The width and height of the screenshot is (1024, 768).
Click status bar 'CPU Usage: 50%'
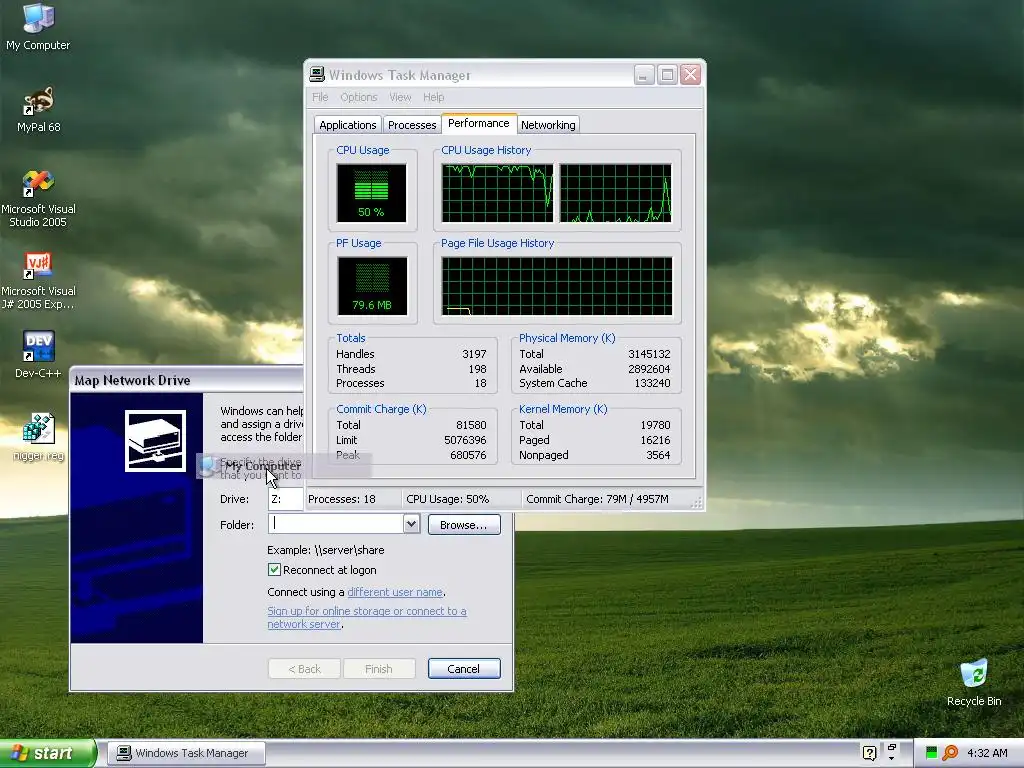pos(447,499)
